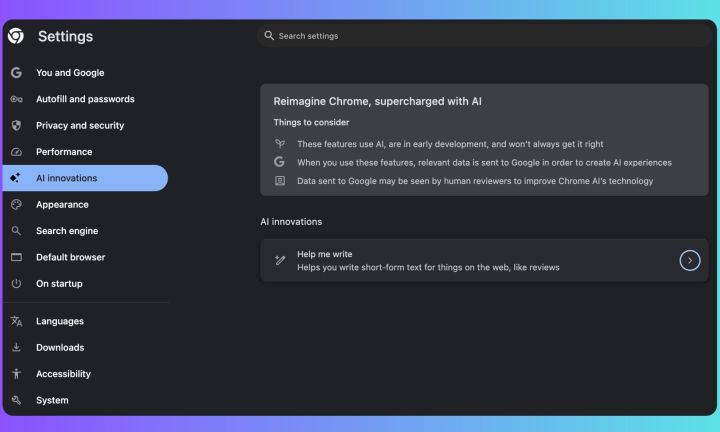The height and width of the screenshot is (432, 720).
Task: Click the On startup power icon
Action: (x=16, y=284)
